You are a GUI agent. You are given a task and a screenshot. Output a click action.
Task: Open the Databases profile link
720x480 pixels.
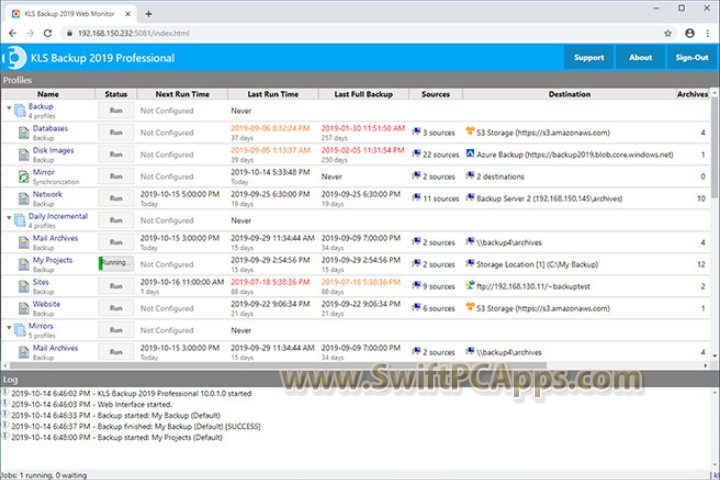pos(50,128)
